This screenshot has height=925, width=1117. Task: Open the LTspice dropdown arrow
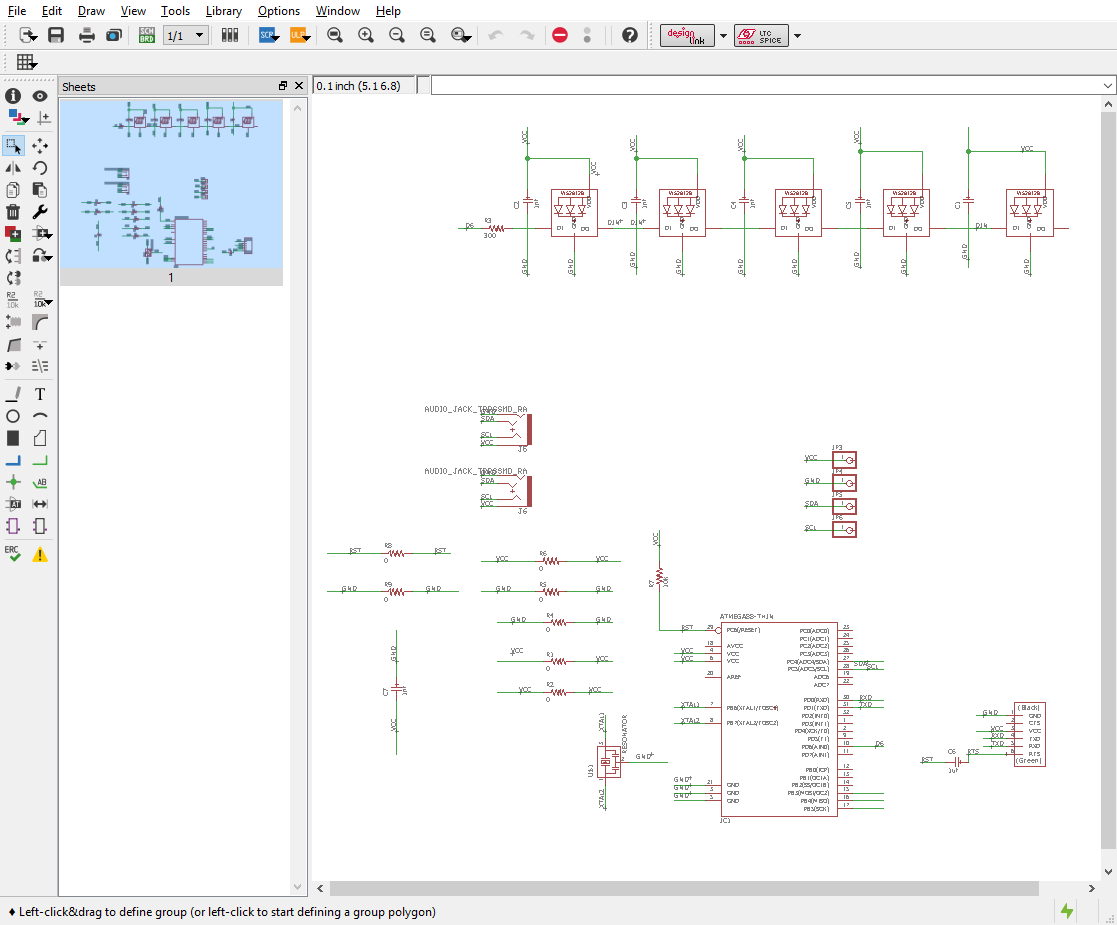point(797,35)
